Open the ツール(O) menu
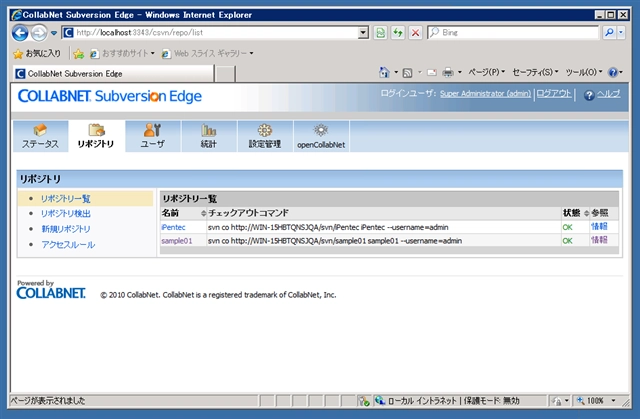The image size is (640, 419). [584, 72]
